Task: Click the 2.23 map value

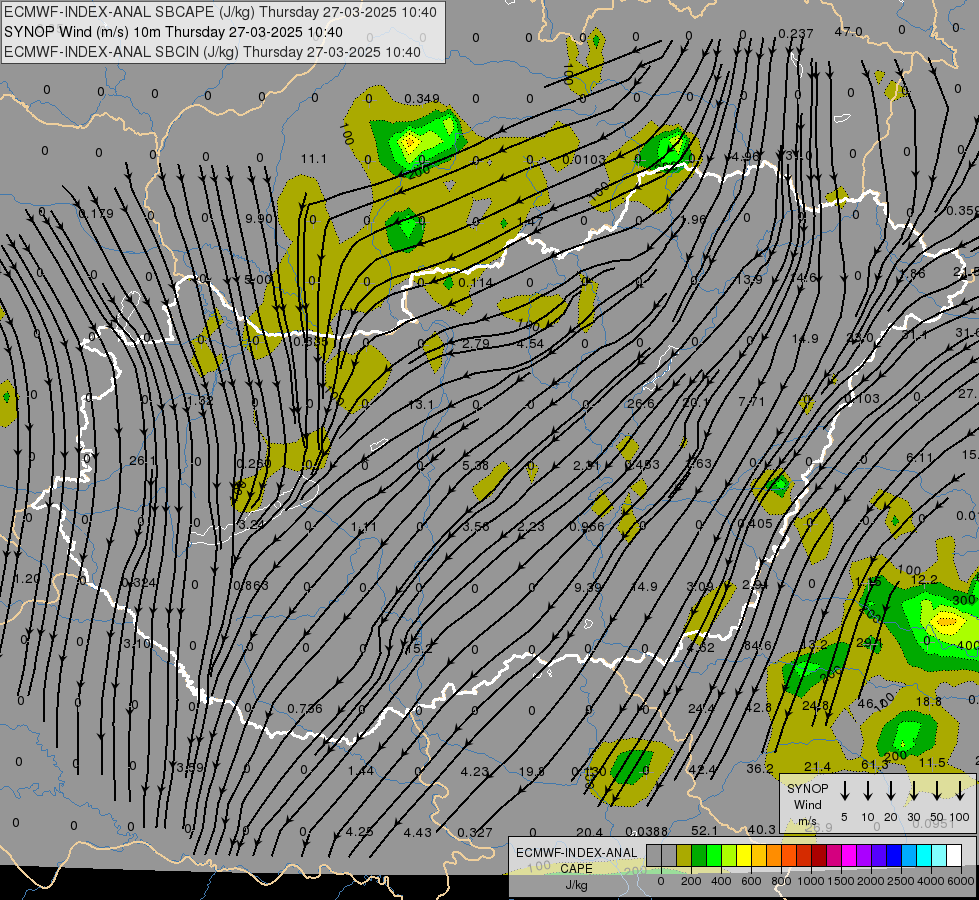Action: pos(531,527)
